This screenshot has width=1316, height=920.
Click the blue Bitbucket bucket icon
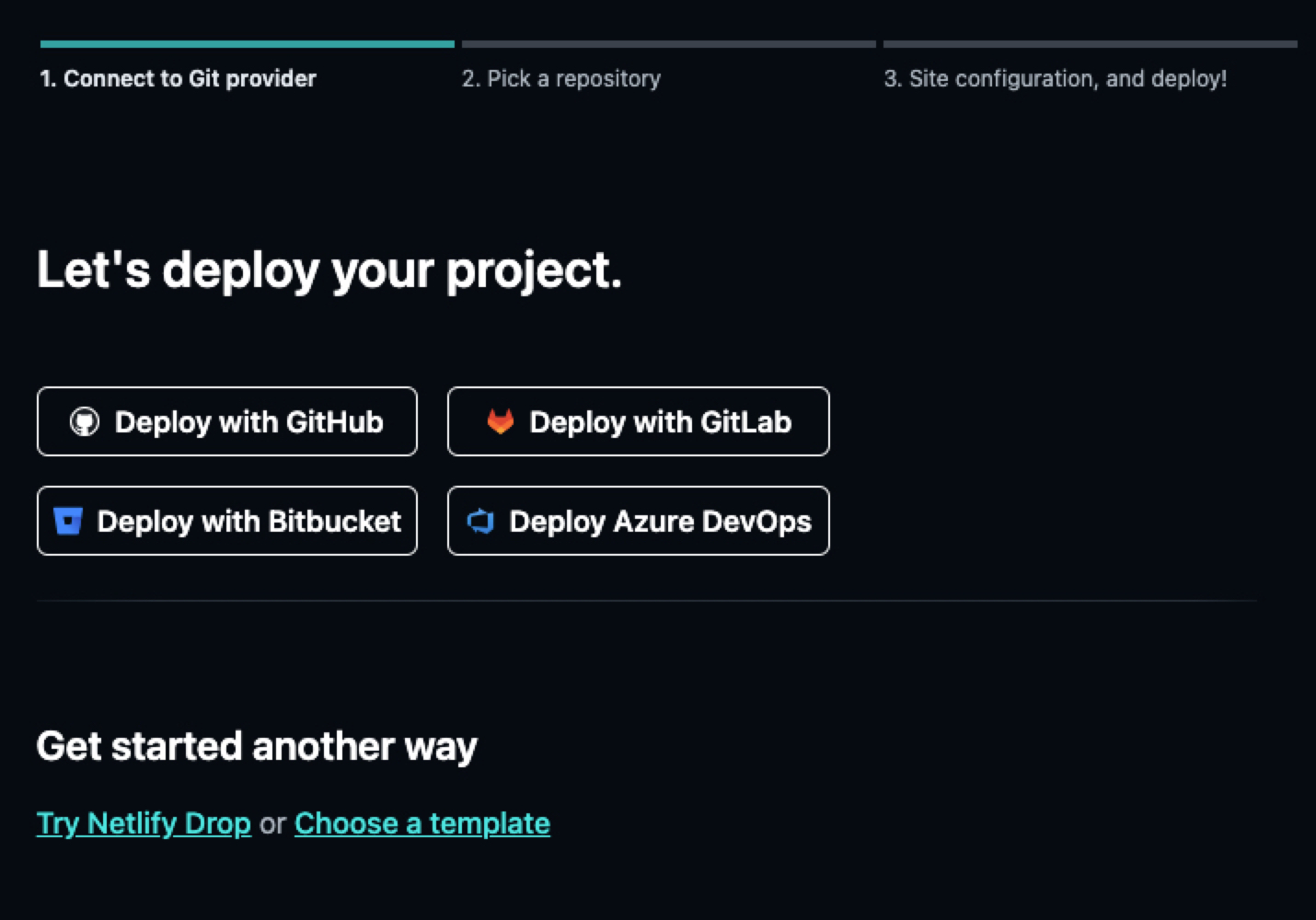click(x=68, y=521)
